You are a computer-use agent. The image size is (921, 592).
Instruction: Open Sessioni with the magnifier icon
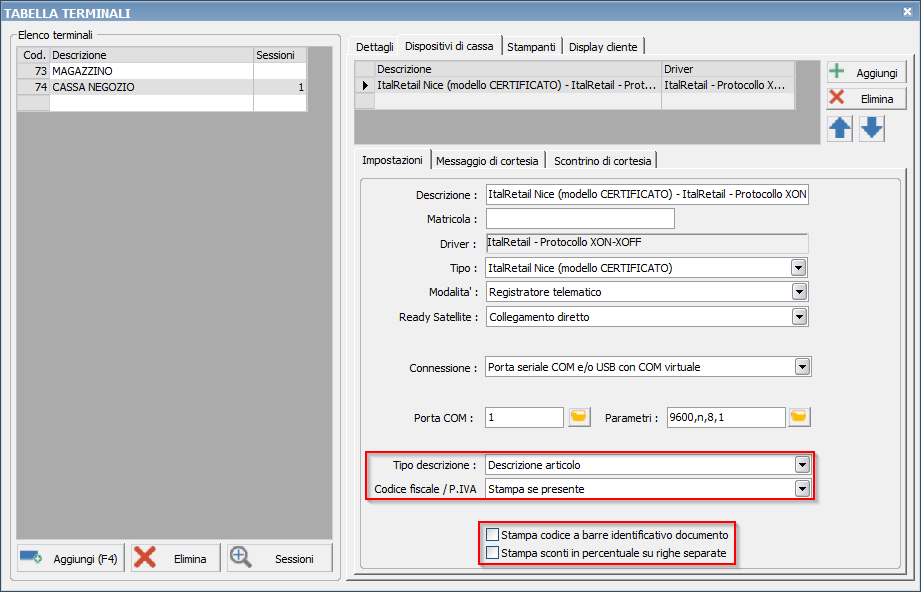(x=279, y=558)
